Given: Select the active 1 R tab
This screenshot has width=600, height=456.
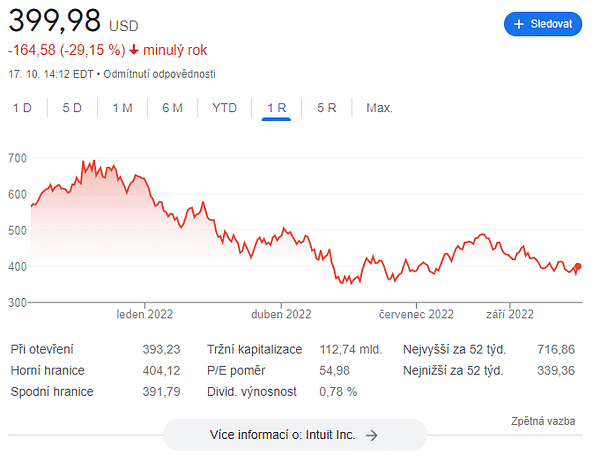Looking at the screenshot, I should coord(276,108).
